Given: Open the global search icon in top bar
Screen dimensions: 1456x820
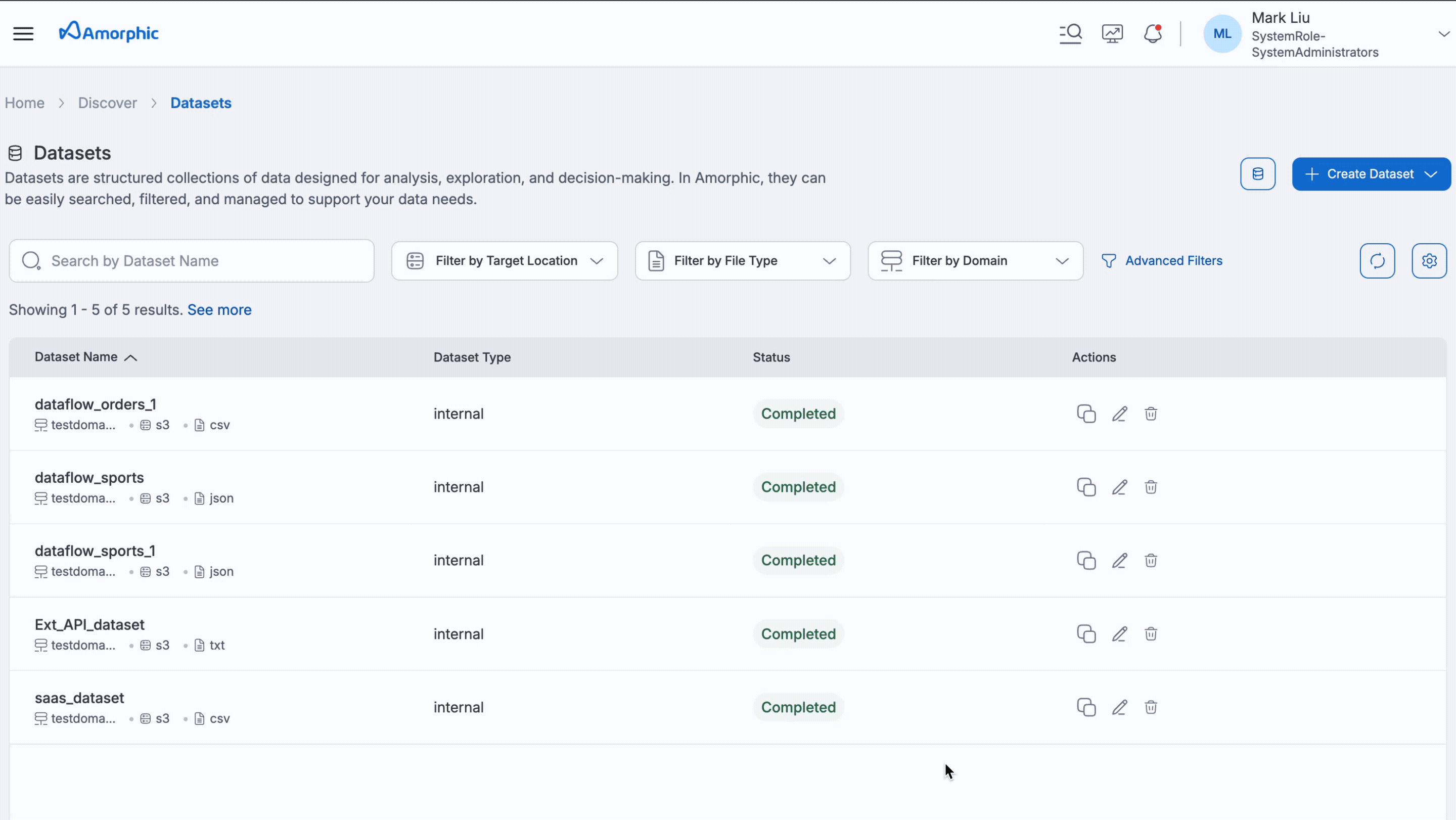Looking at the screenshot, I should tap(1070, 33).
